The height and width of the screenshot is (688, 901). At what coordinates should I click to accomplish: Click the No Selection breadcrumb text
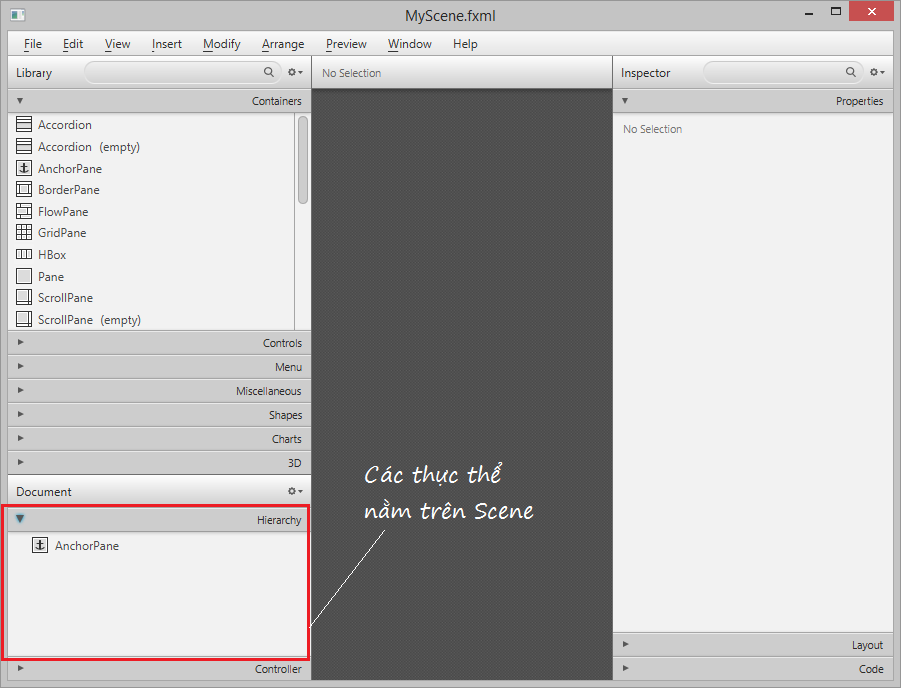coord(351,73)
